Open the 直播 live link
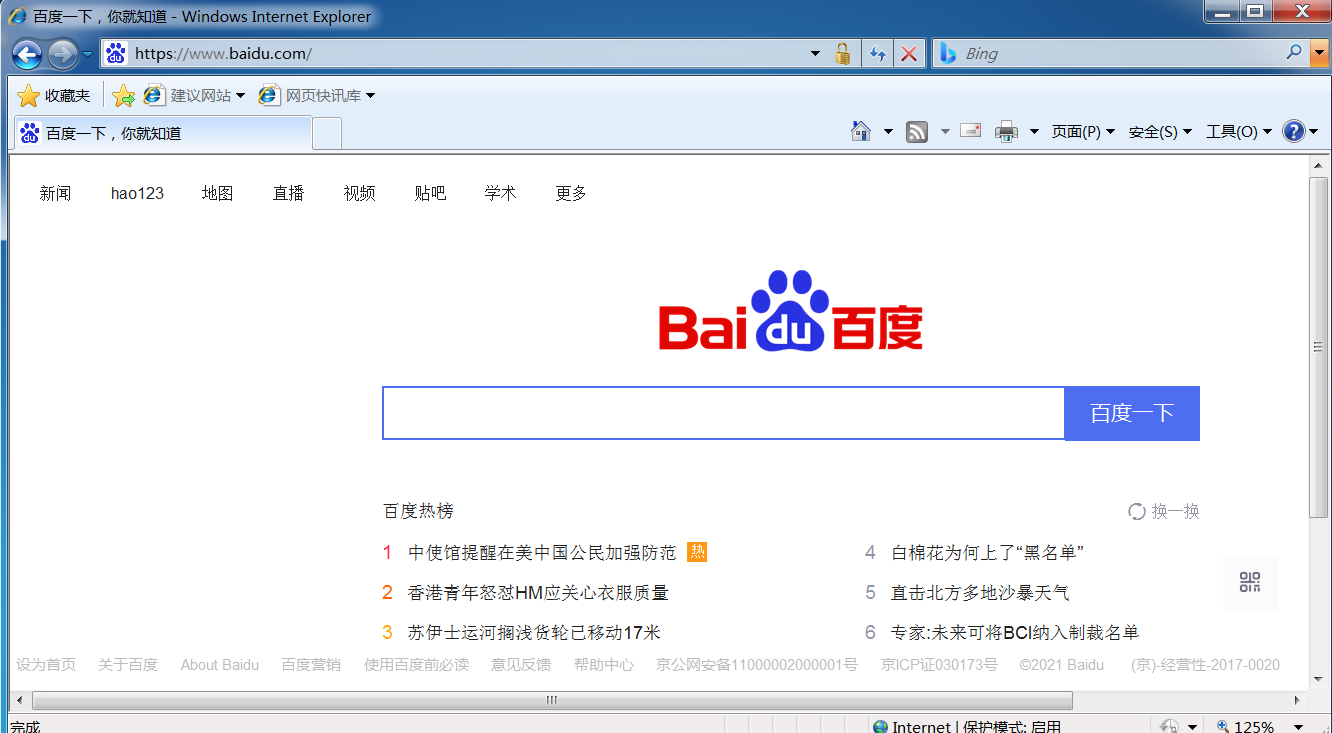Image resolution: width=1332 pixels, height=733 pixels. [x=288, y=193]
